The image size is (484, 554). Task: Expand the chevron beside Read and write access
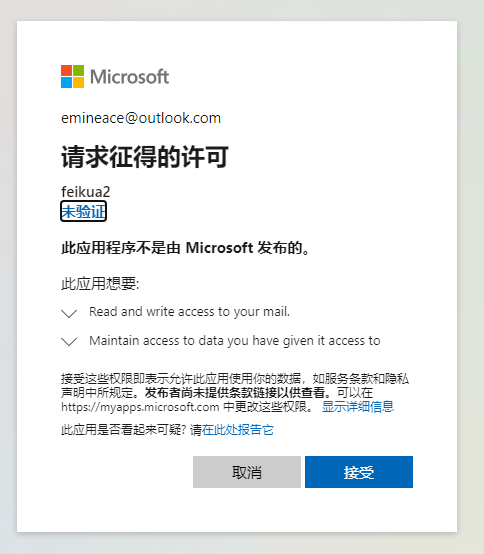coord(69,313)
